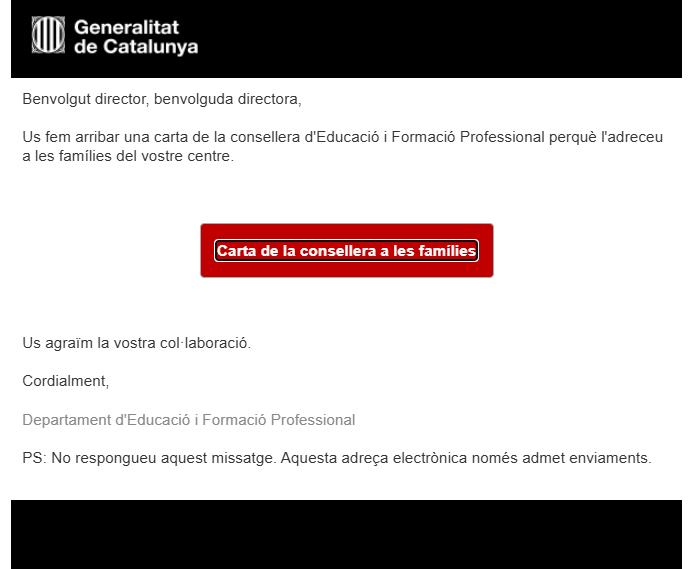Click the closing word 'Cordialment'
This screenshot has width=688, height=569.
(x=65, y=381)
